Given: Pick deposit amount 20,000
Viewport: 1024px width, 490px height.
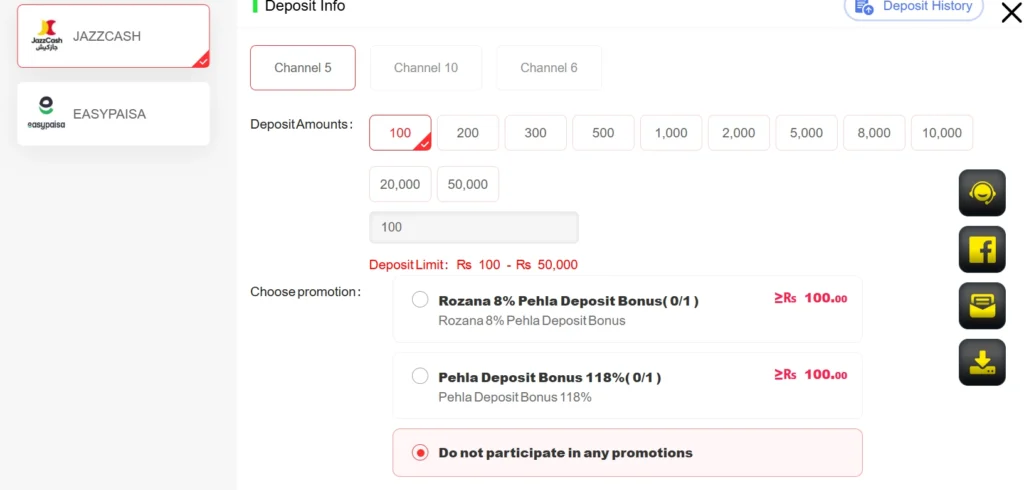Looking at the screenshot, I should [x=400, y=184].
